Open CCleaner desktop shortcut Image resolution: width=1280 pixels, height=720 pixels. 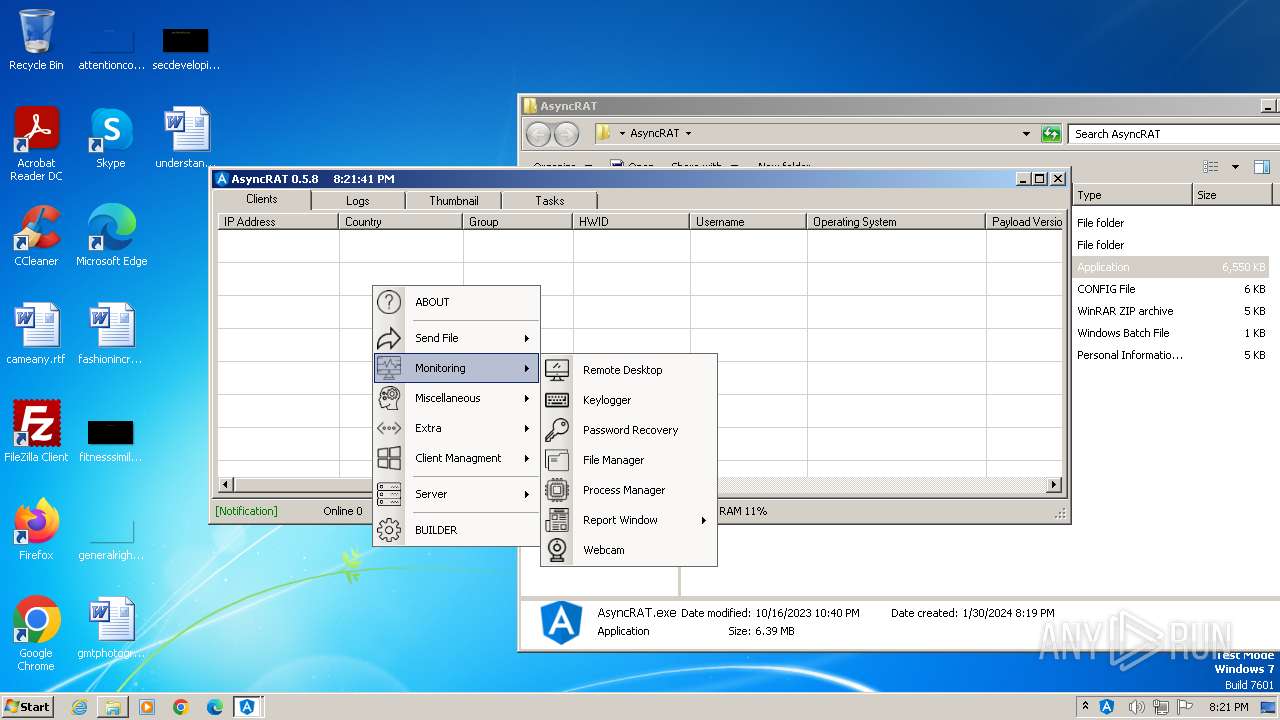click(x=36, y=236)
